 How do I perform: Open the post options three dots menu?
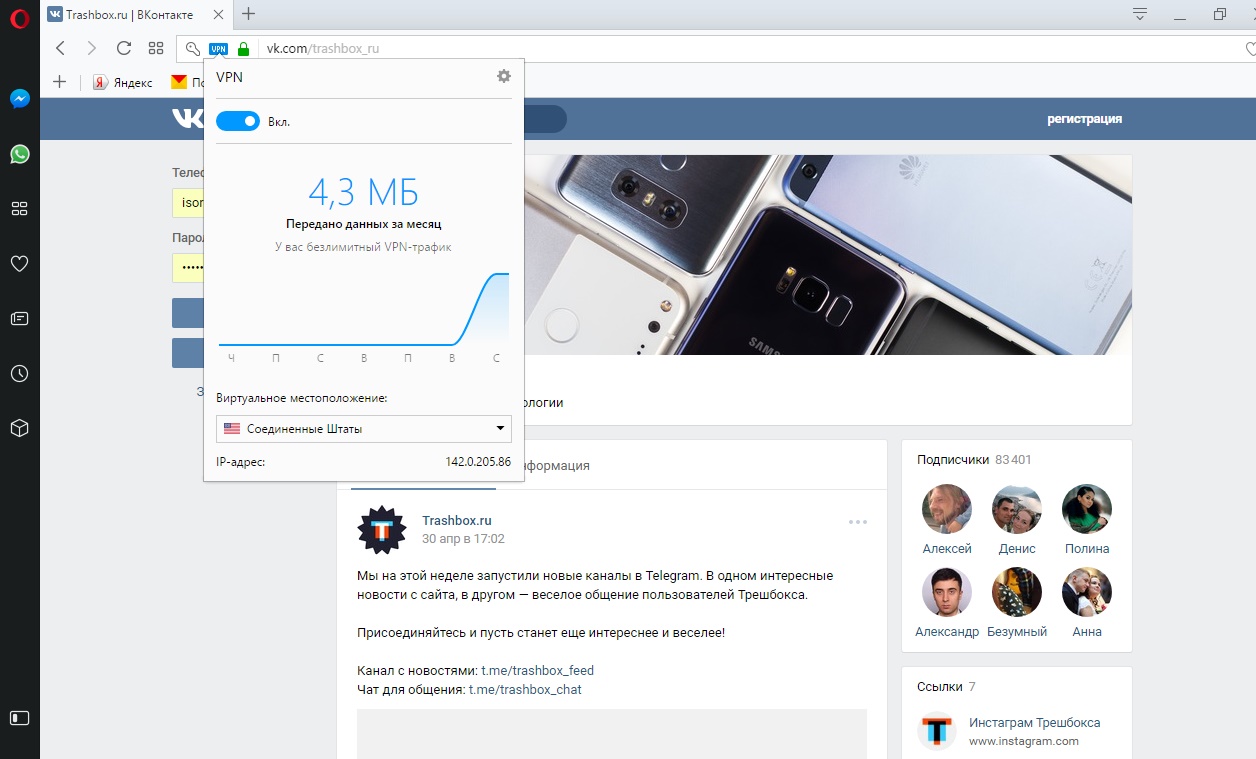(858, 522)
